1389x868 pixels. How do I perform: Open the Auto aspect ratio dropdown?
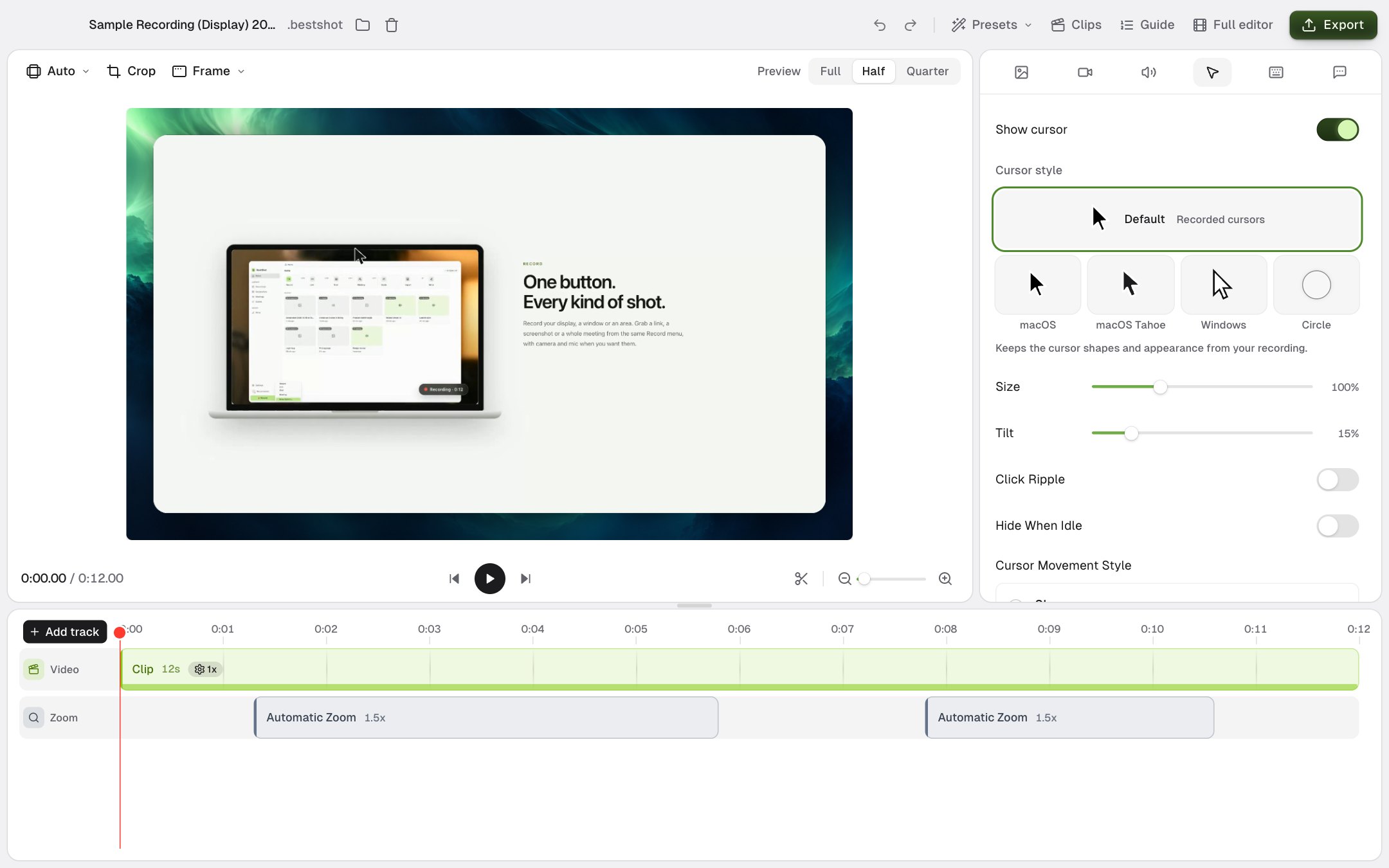tap(57, 71)
